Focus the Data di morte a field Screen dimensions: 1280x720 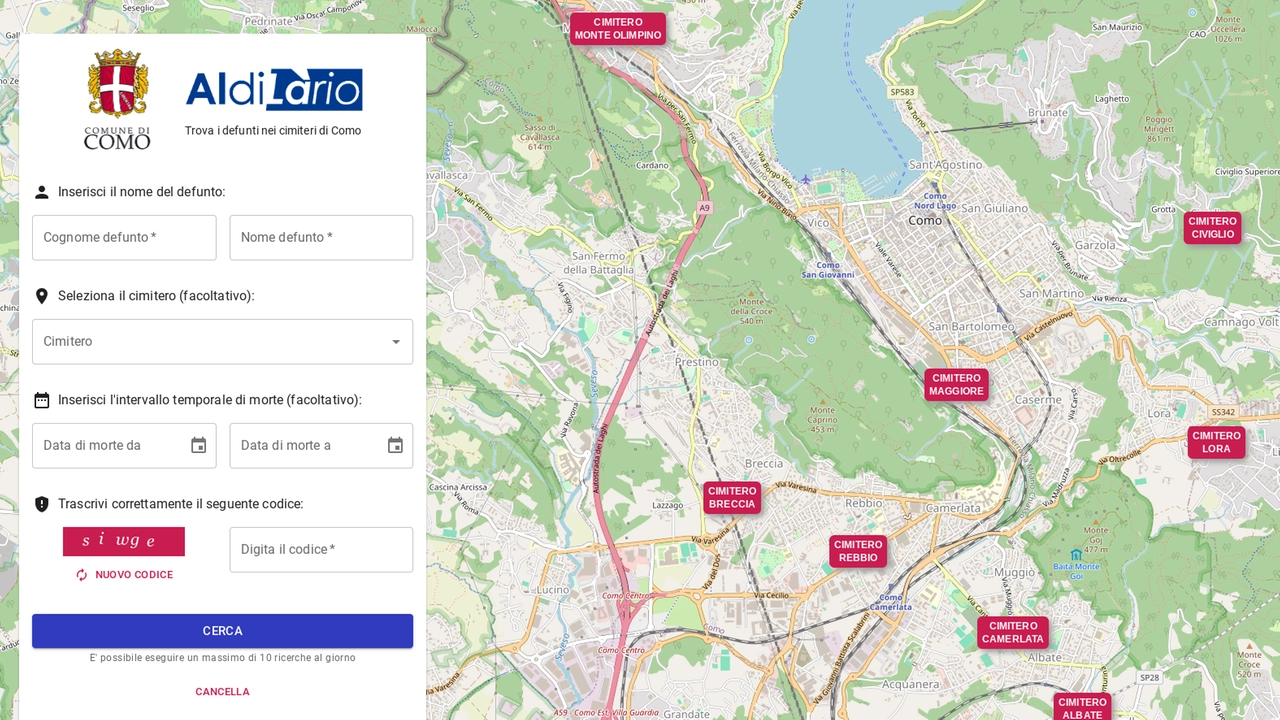coord(321,445)
